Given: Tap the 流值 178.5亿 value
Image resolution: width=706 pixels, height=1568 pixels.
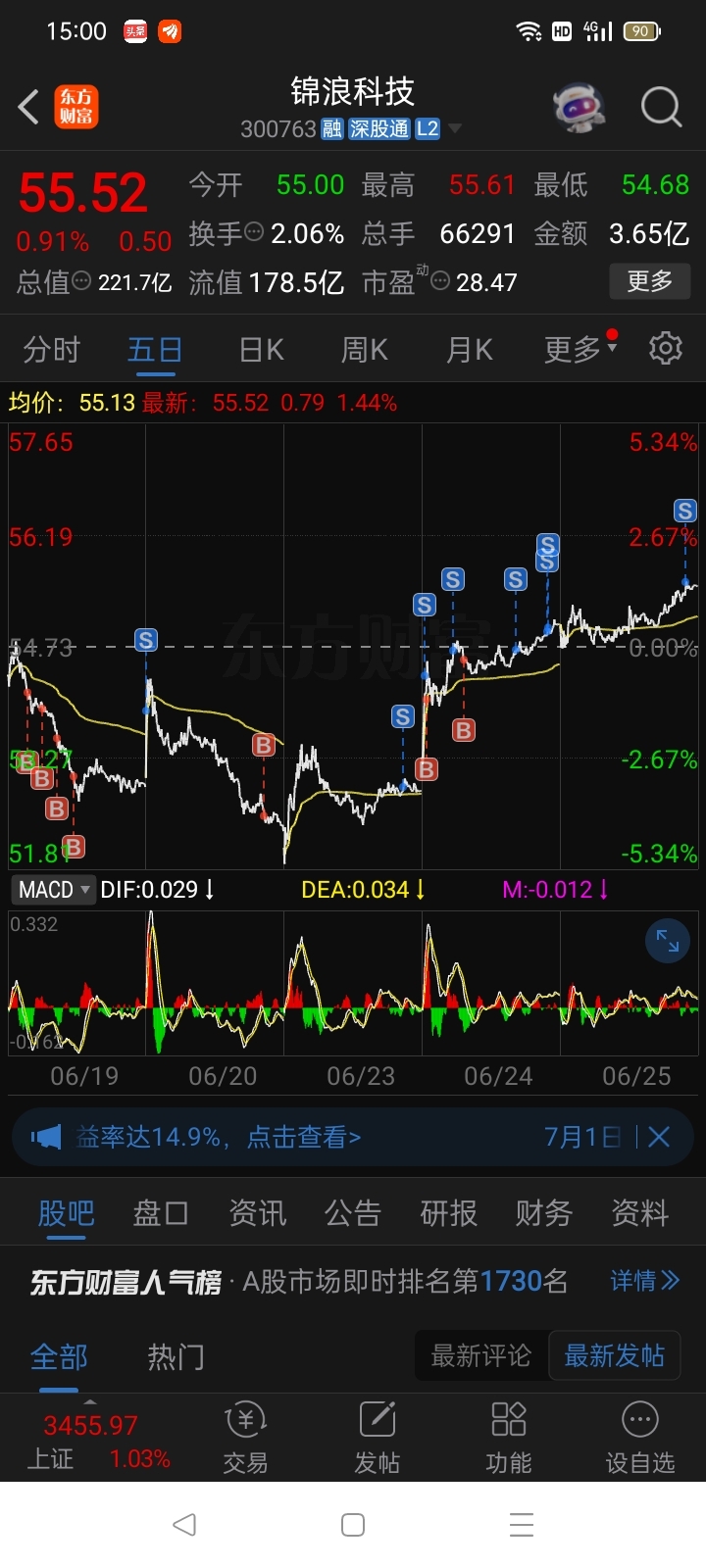Looking at the screenshot, I should (x=266, y=283).
